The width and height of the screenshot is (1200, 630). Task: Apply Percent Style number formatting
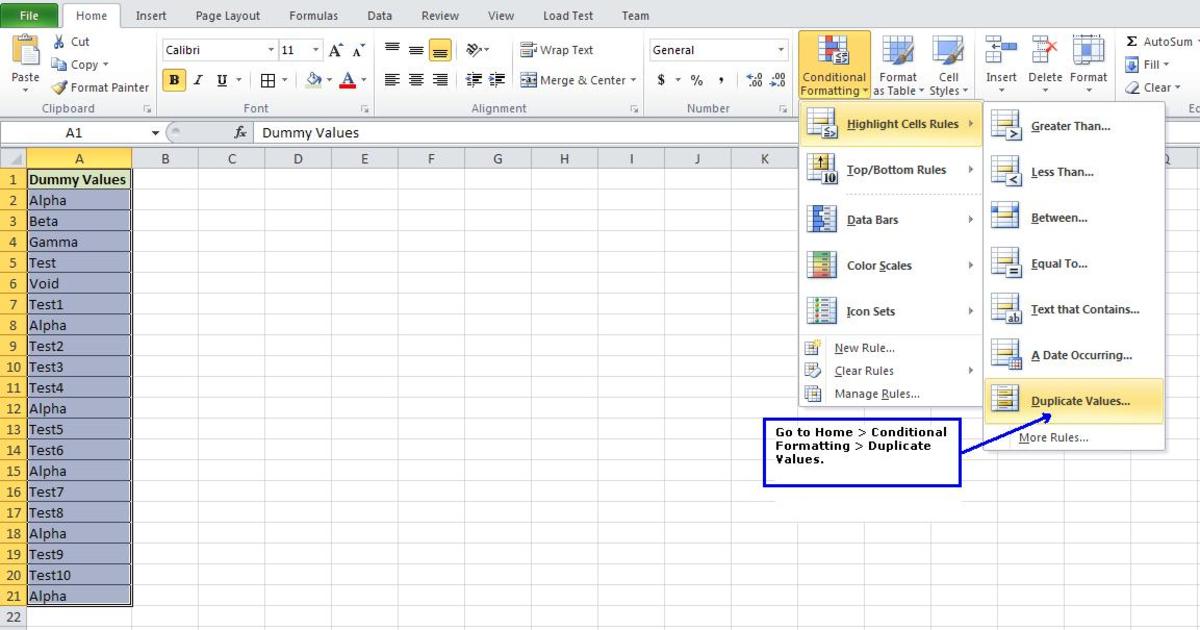[x=696, y=80]
